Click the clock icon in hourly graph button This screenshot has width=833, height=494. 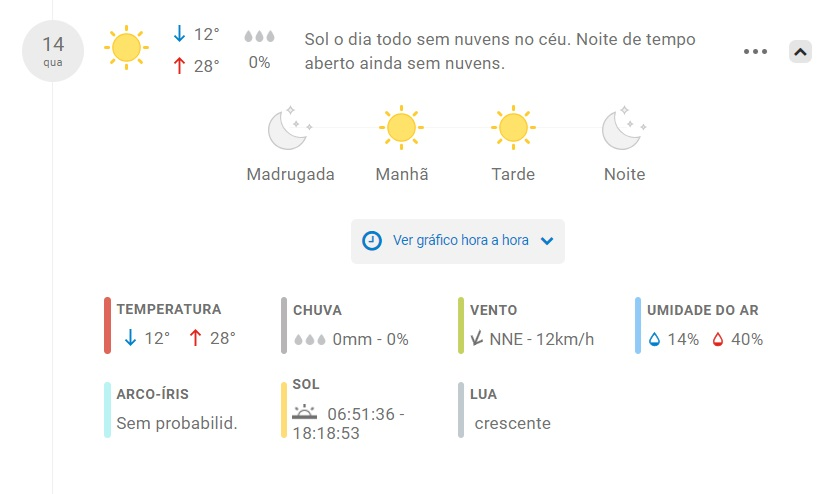click(x=372, y=241)
